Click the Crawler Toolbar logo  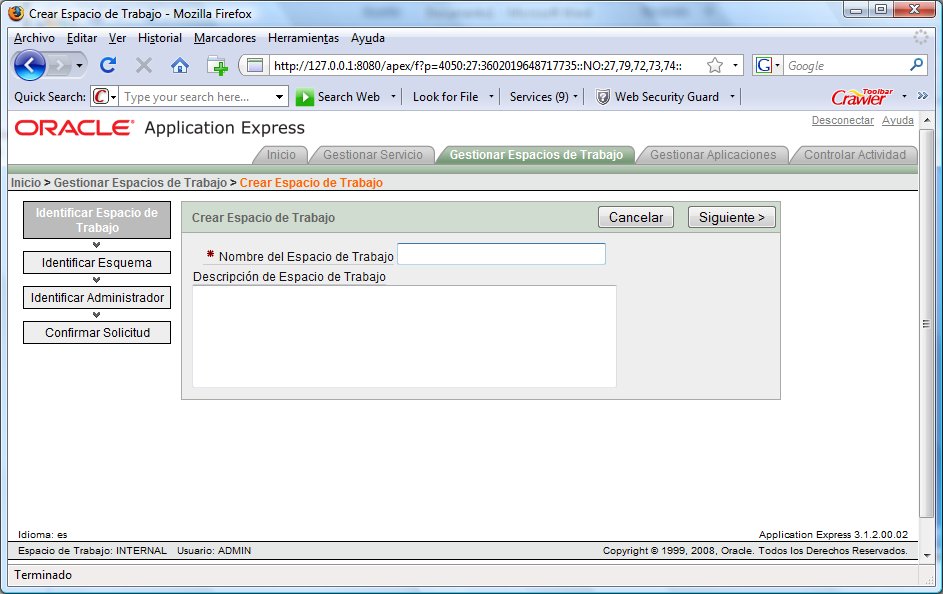tap(862, 96)
